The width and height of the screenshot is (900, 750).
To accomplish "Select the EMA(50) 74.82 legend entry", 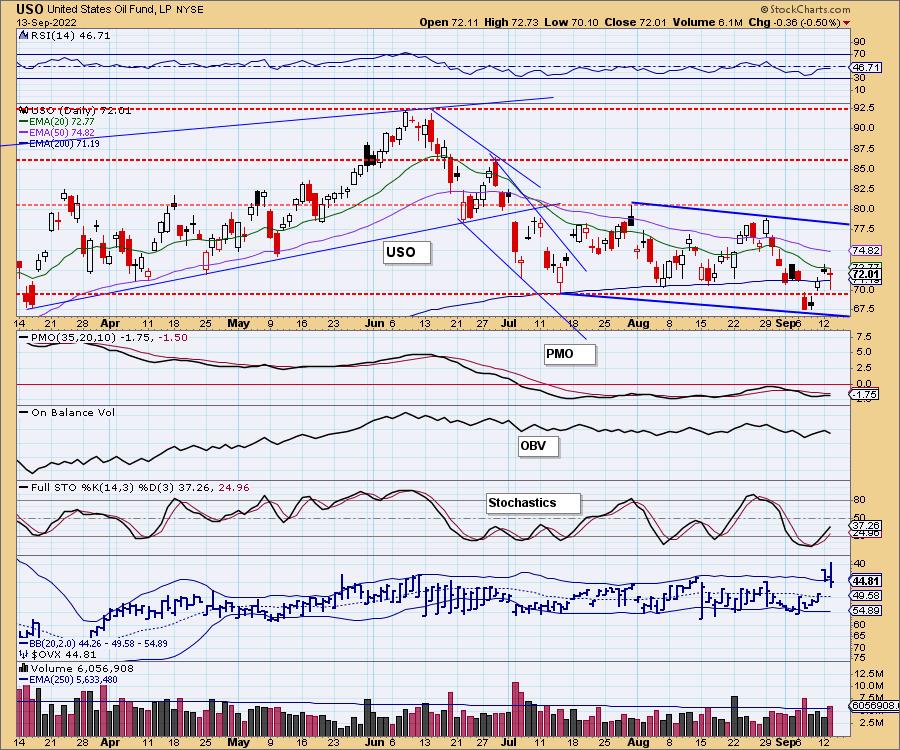I will pyautogui.click(x=57, y=133).
